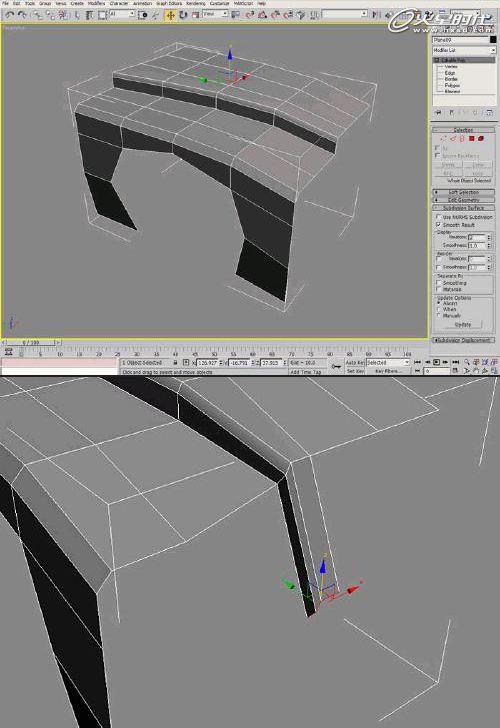Open the File menu
500x728 pixels.
point(5,3)
